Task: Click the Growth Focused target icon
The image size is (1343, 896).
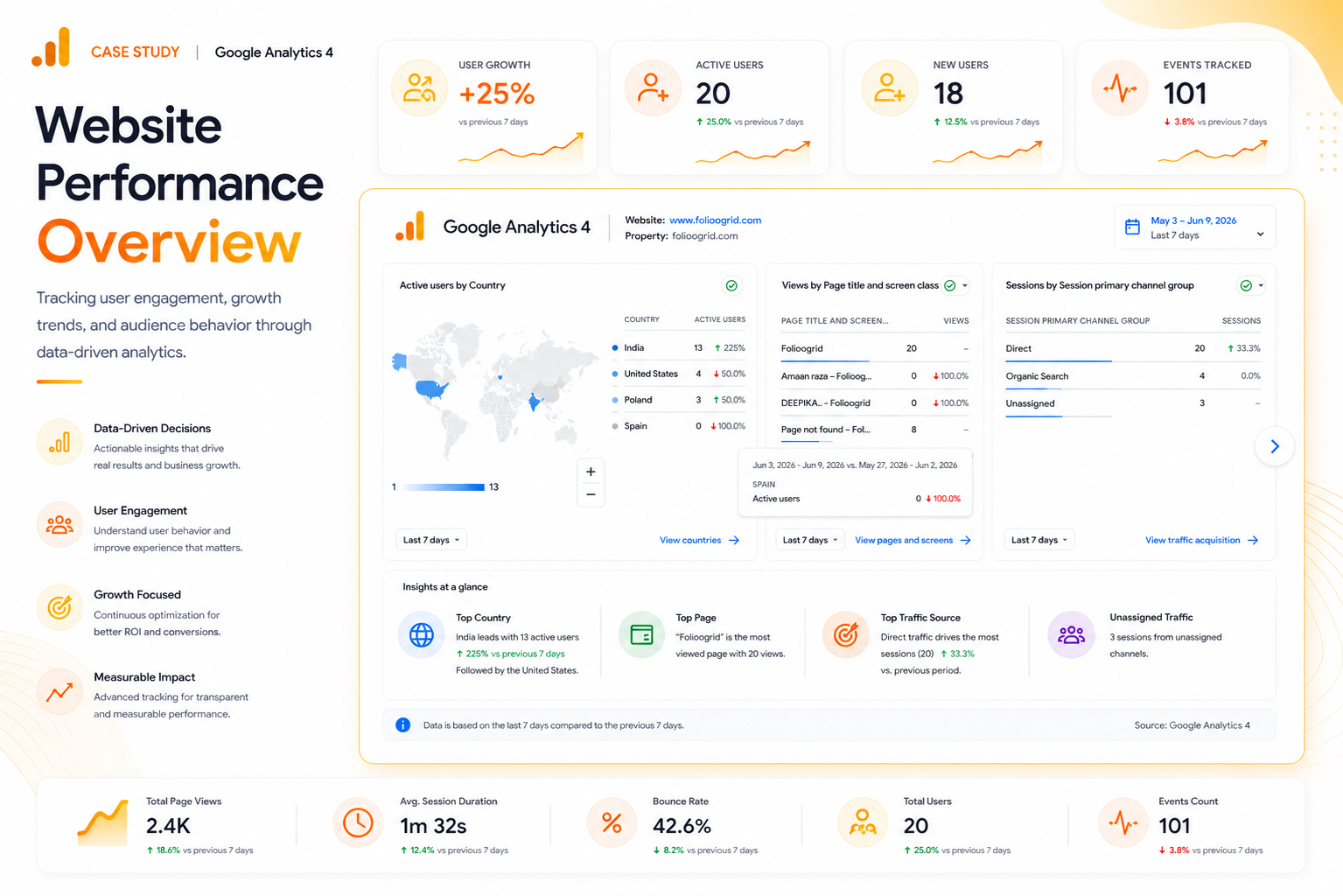Action: pos(59,607)
